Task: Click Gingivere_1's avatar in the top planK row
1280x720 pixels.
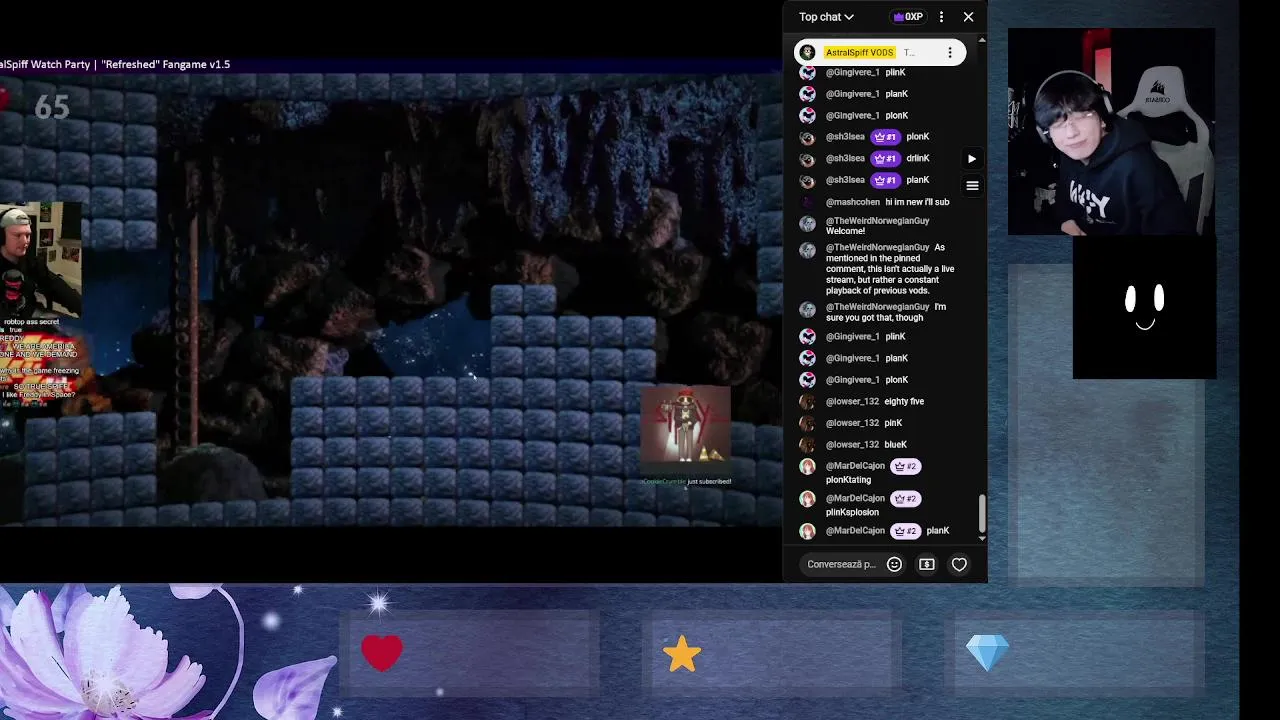Action: pos(807,94)
